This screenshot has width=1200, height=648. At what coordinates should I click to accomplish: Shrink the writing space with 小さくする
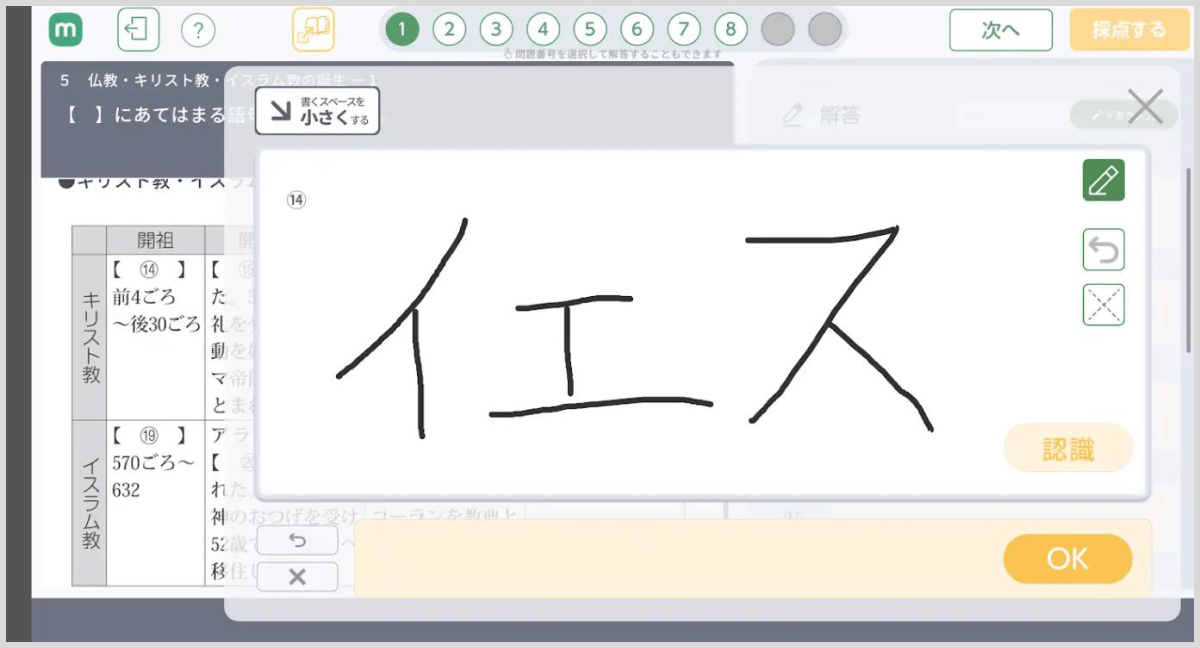317,111
